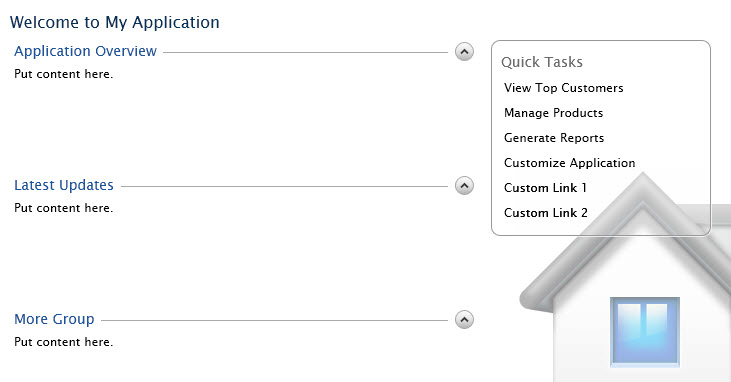
Task: Collapse the Application Overview section
Action: point(464,52)
